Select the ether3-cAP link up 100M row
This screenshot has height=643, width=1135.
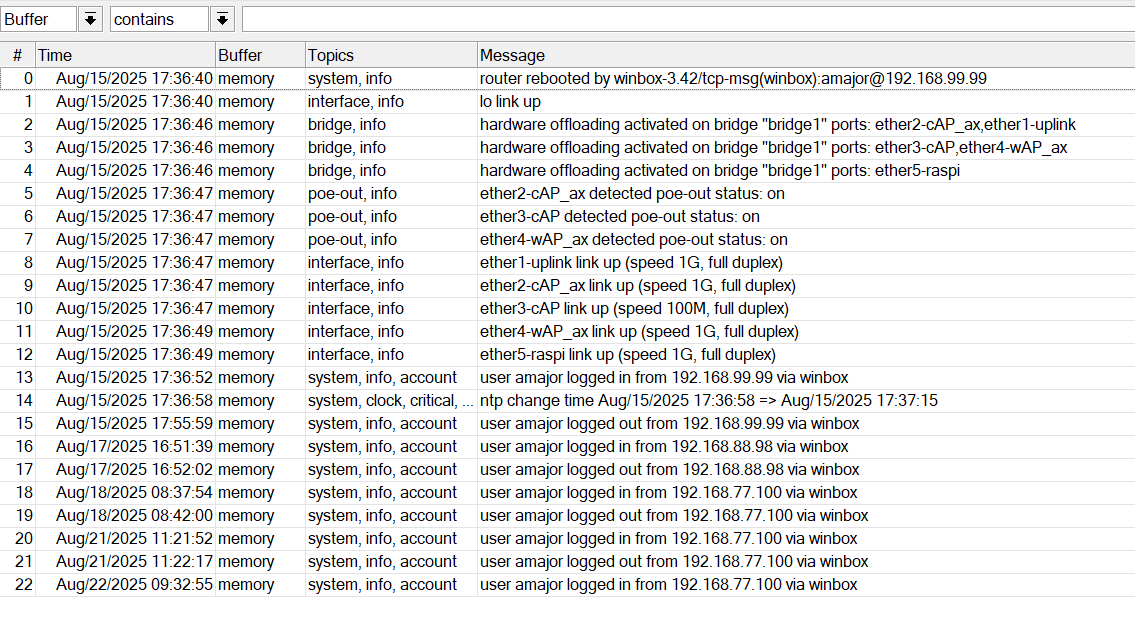[634, 308]
